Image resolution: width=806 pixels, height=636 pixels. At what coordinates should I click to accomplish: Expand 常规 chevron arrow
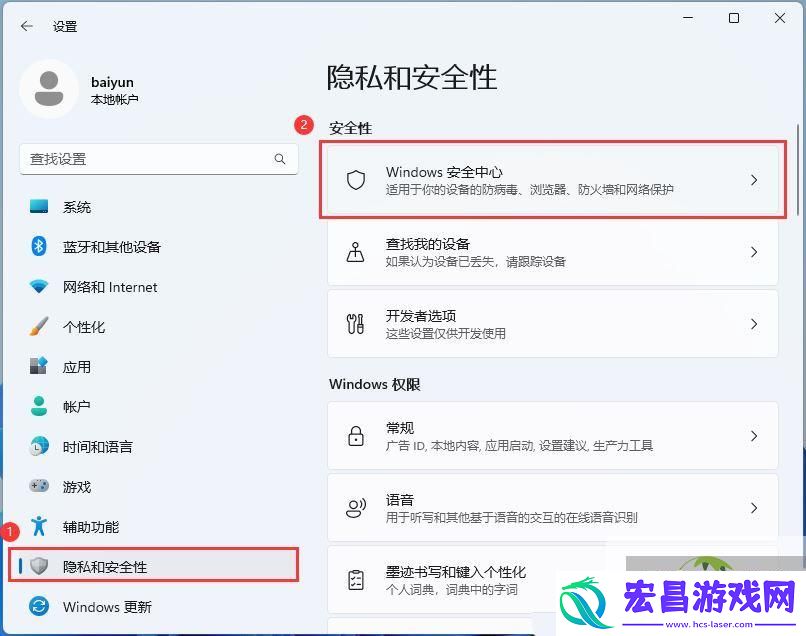click(754, 436)
